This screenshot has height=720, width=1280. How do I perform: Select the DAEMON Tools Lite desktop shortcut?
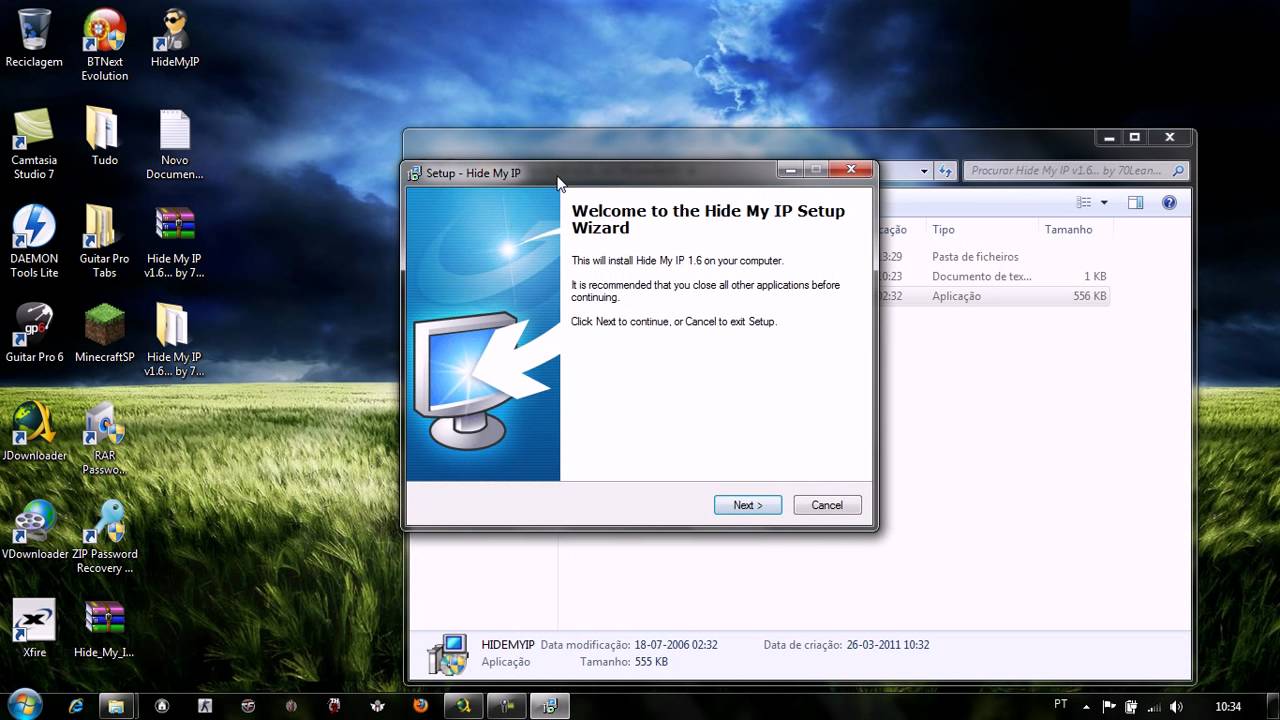click(34, 242)
